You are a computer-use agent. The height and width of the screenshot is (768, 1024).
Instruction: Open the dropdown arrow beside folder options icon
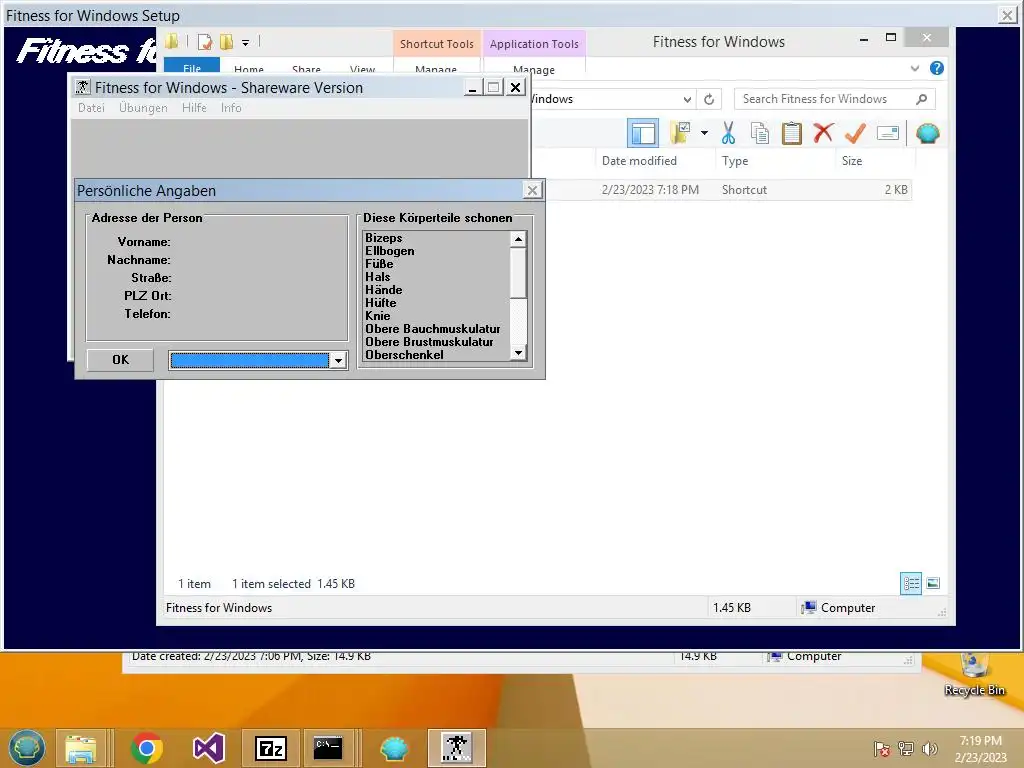(x=704, y=133)
